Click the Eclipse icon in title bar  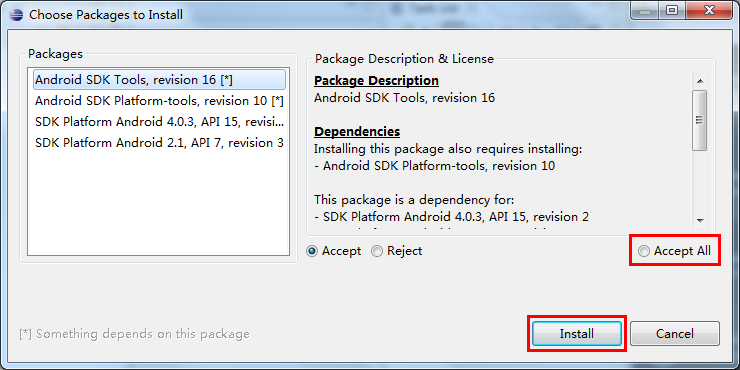pos(16,14)
